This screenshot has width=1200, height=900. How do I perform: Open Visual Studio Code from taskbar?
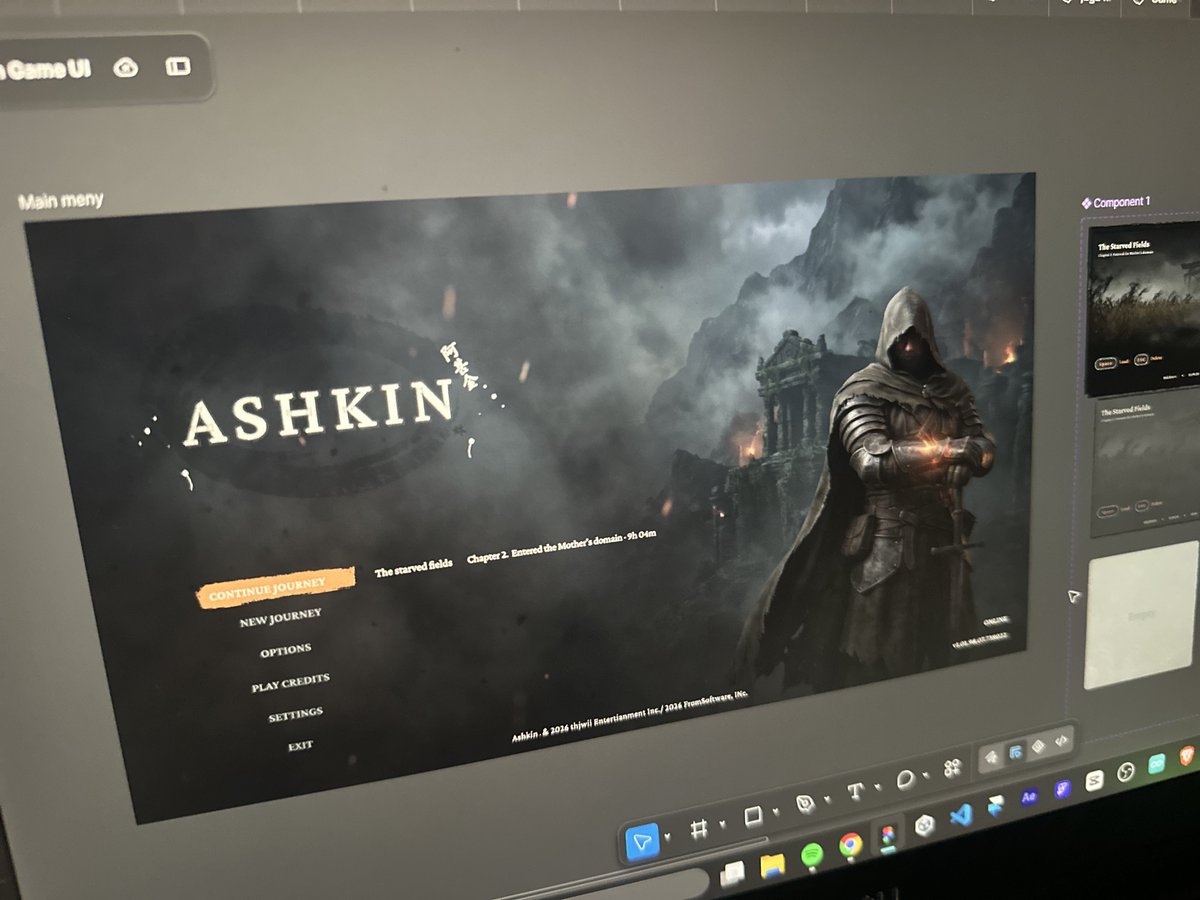coord(961,815)
